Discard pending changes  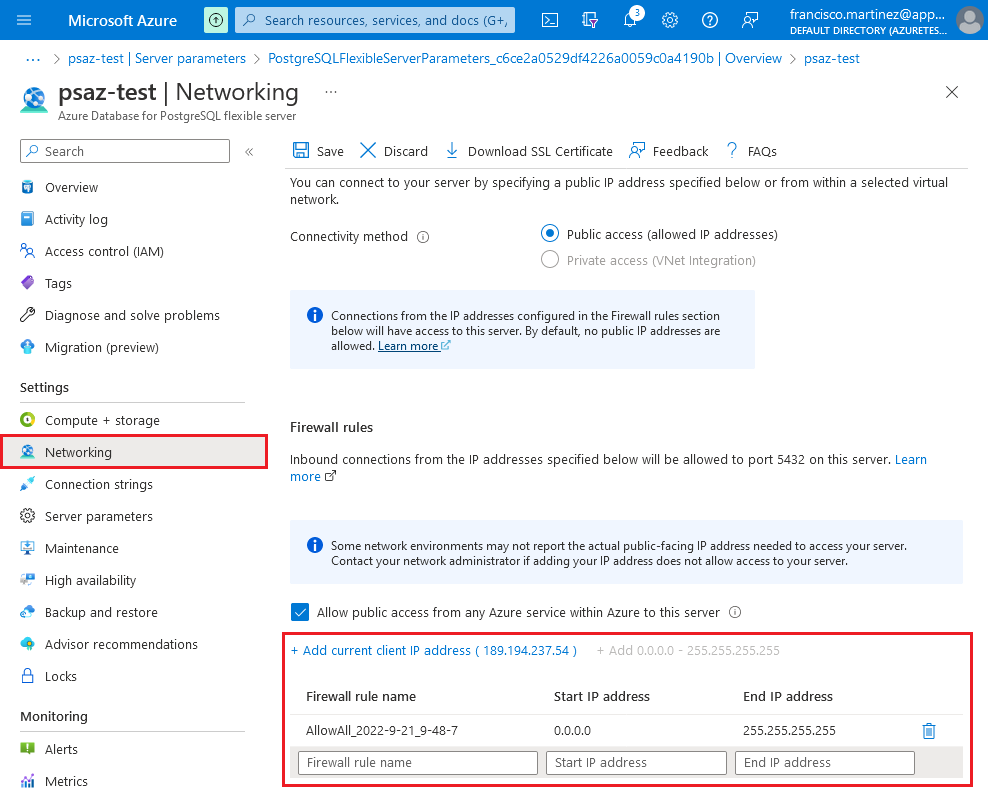click(x=393, y=151)
